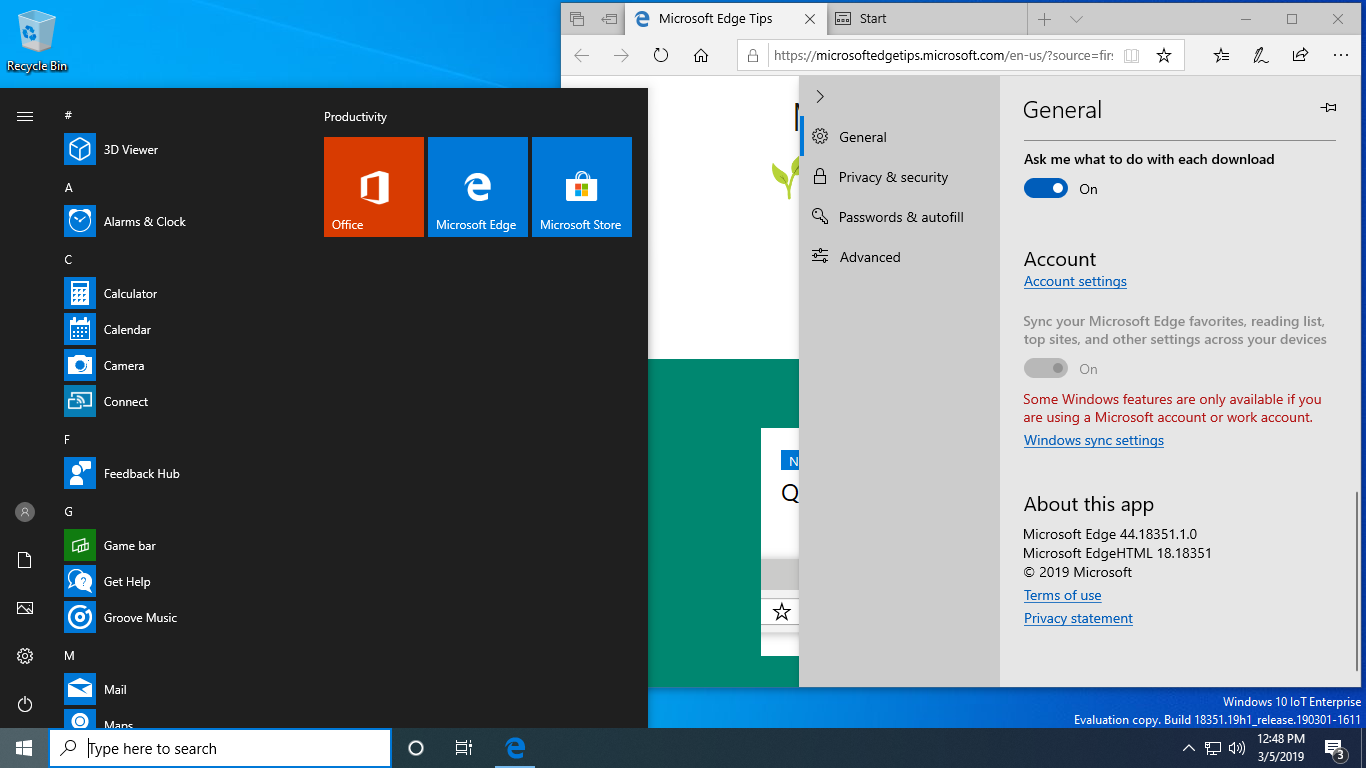Share this page using the share icon
Viewport: 1366px width, 768px height.
(x=1300, y=56)
